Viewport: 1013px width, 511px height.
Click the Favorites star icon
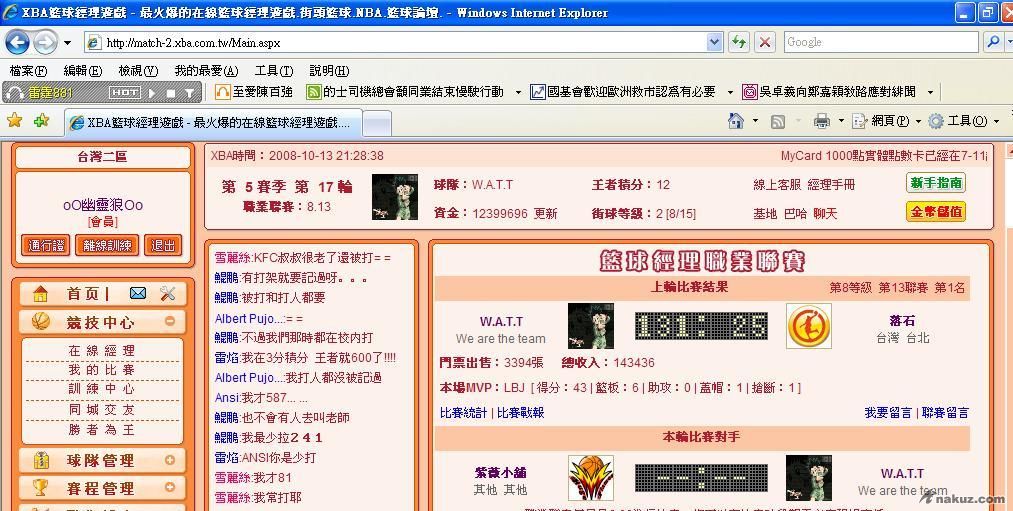click(14, 120)
